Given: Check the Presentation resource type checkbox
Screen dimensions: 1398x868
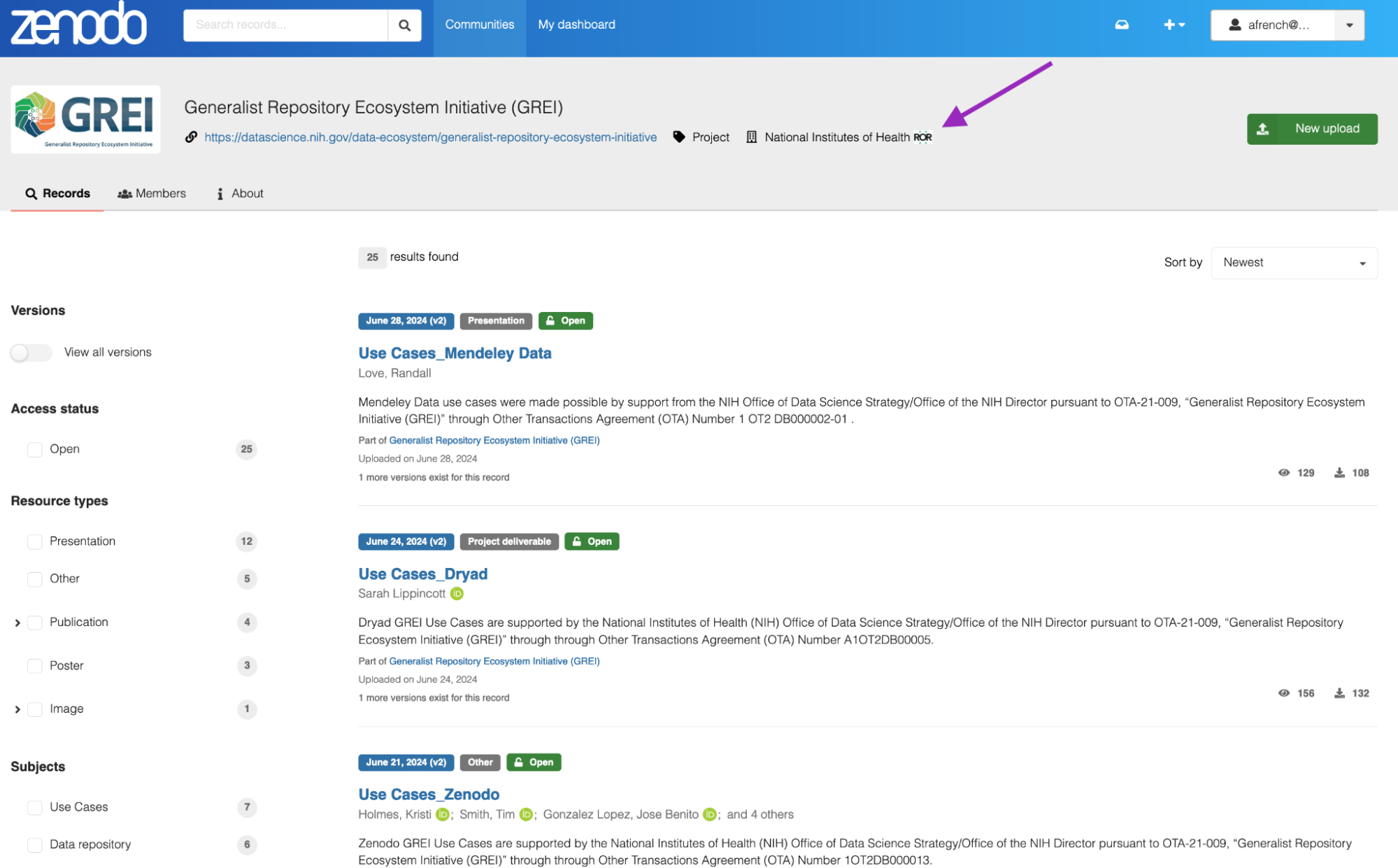Looking at the screenshot, I should click(x=35, y=541).
